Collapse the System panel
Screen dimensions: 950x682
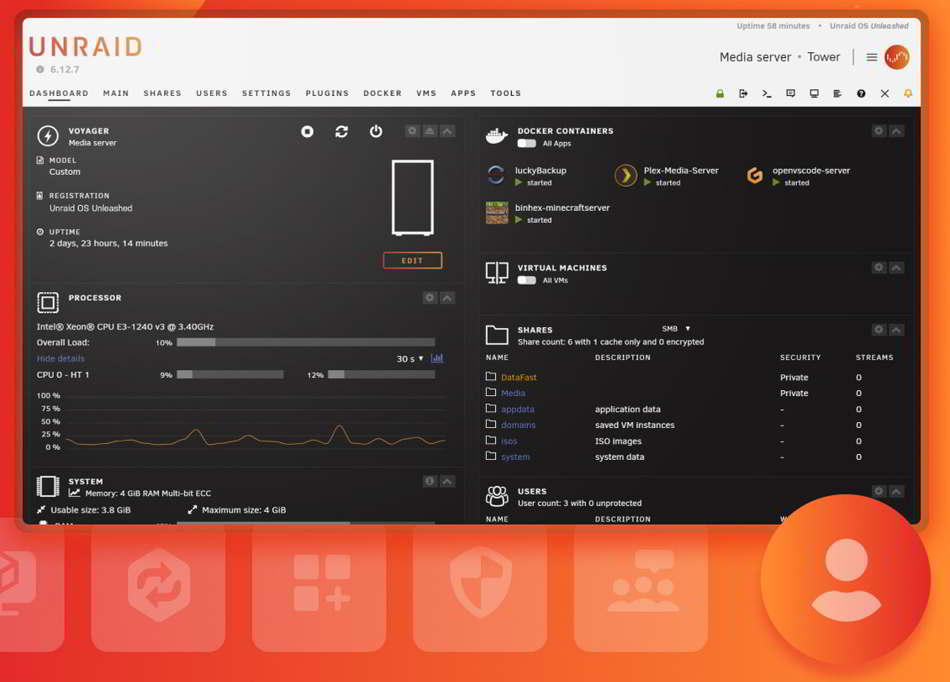point(448,481)
